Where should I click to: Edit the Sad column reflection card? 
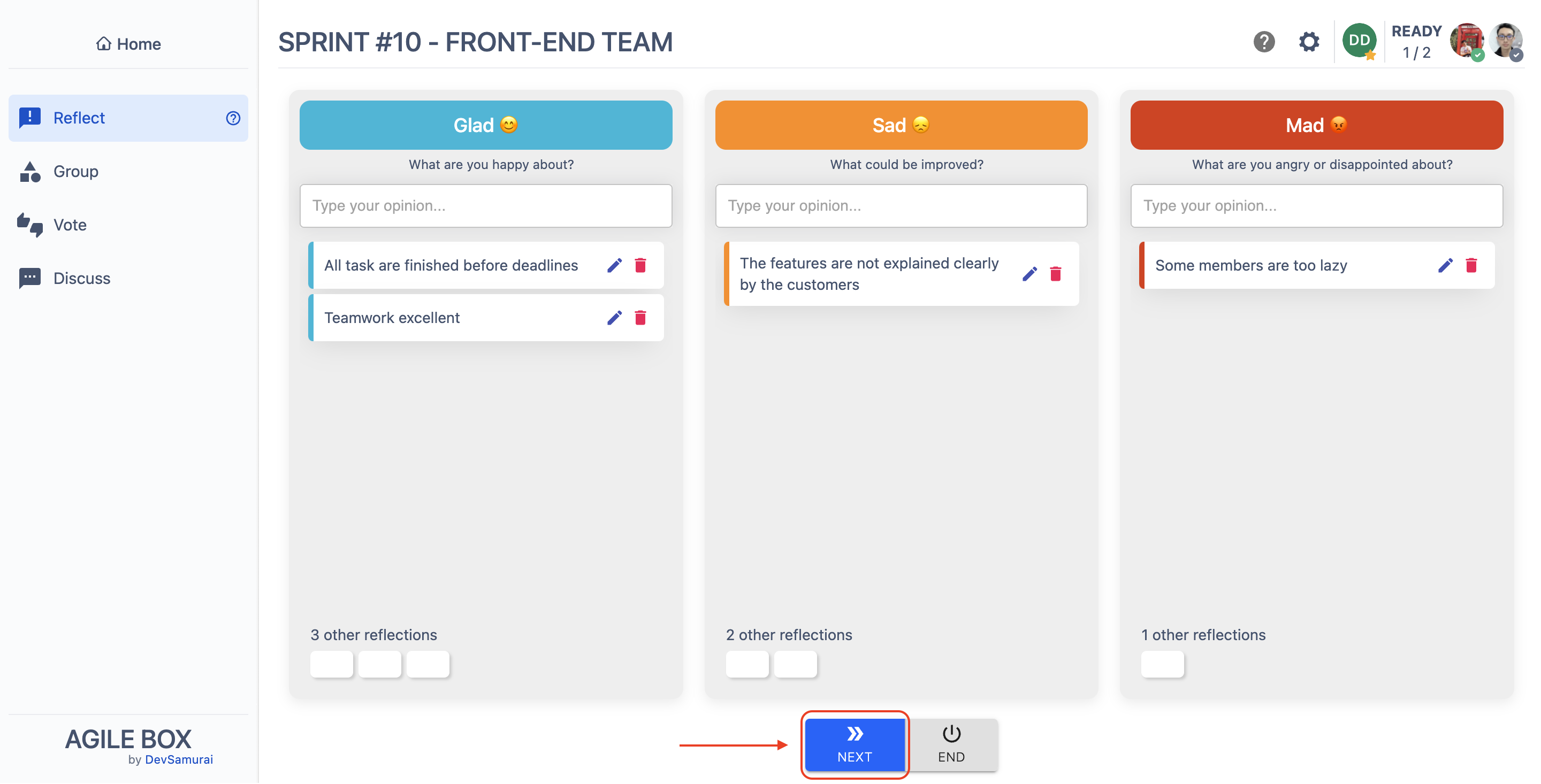tap(1029, 274)
